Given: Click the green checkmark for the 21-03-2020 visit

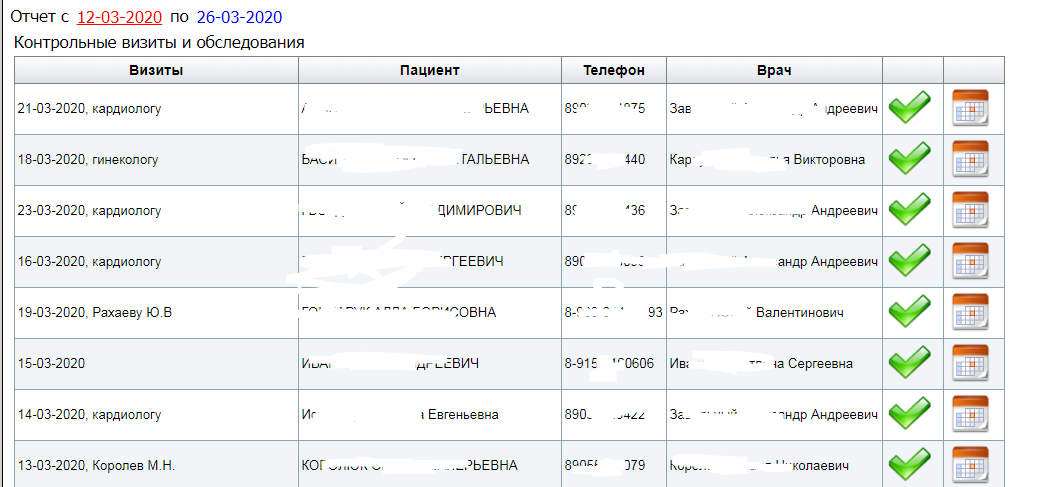Looking at the screenshot, I should 910,108.
